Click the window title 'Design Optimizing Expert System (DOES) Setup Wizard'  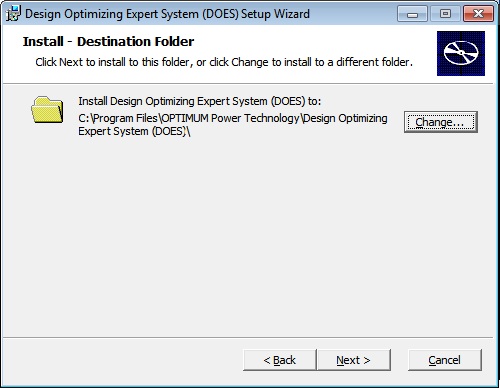167,14
